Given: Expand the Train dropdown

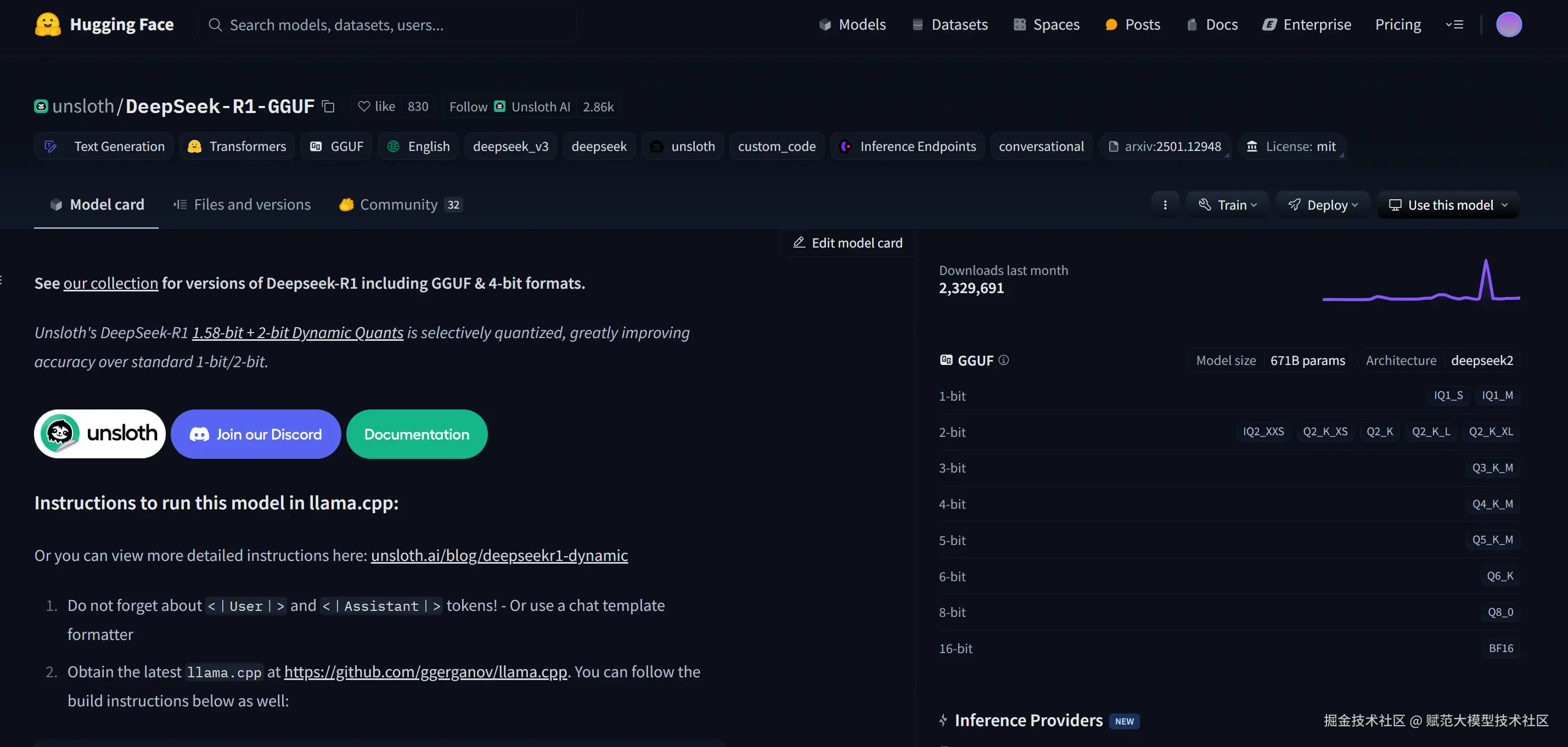Looking at the screenshot, I should tap(1228, 205).
